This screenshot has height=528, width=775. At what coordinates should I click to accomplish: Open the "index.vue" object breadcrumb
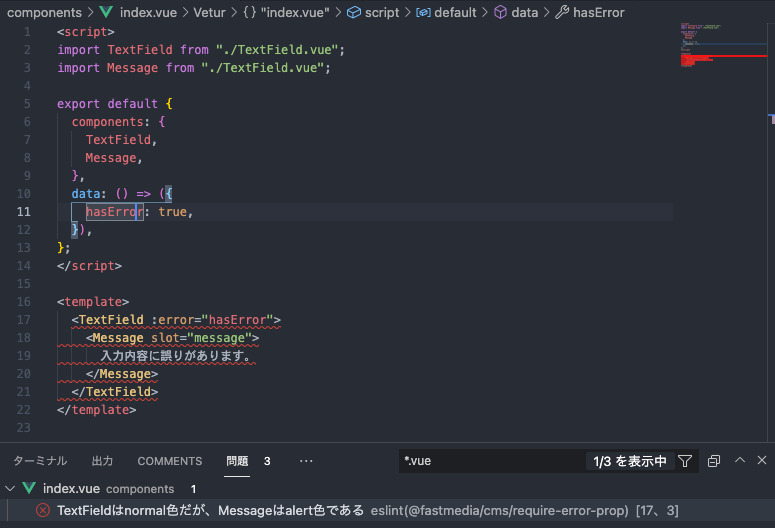(x=295, y=12)
